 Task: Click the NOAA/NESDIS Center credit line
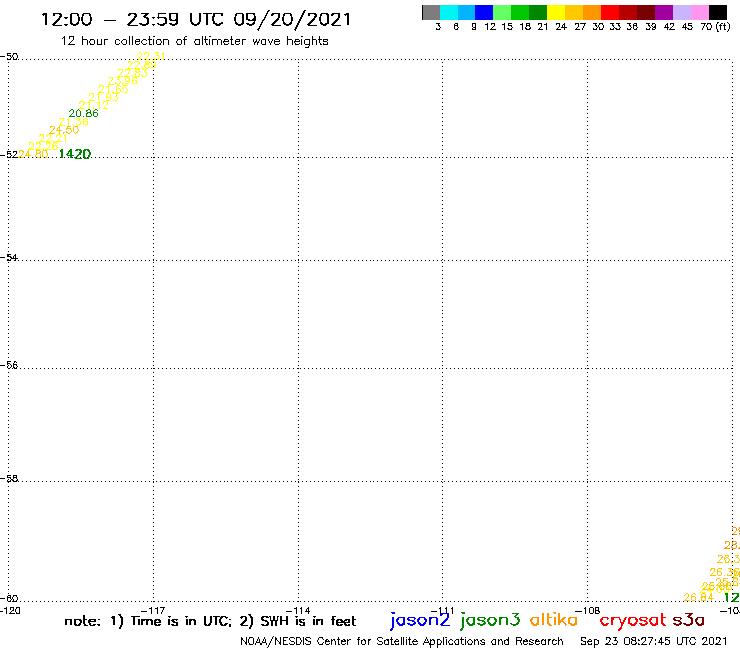click(402, 641)
